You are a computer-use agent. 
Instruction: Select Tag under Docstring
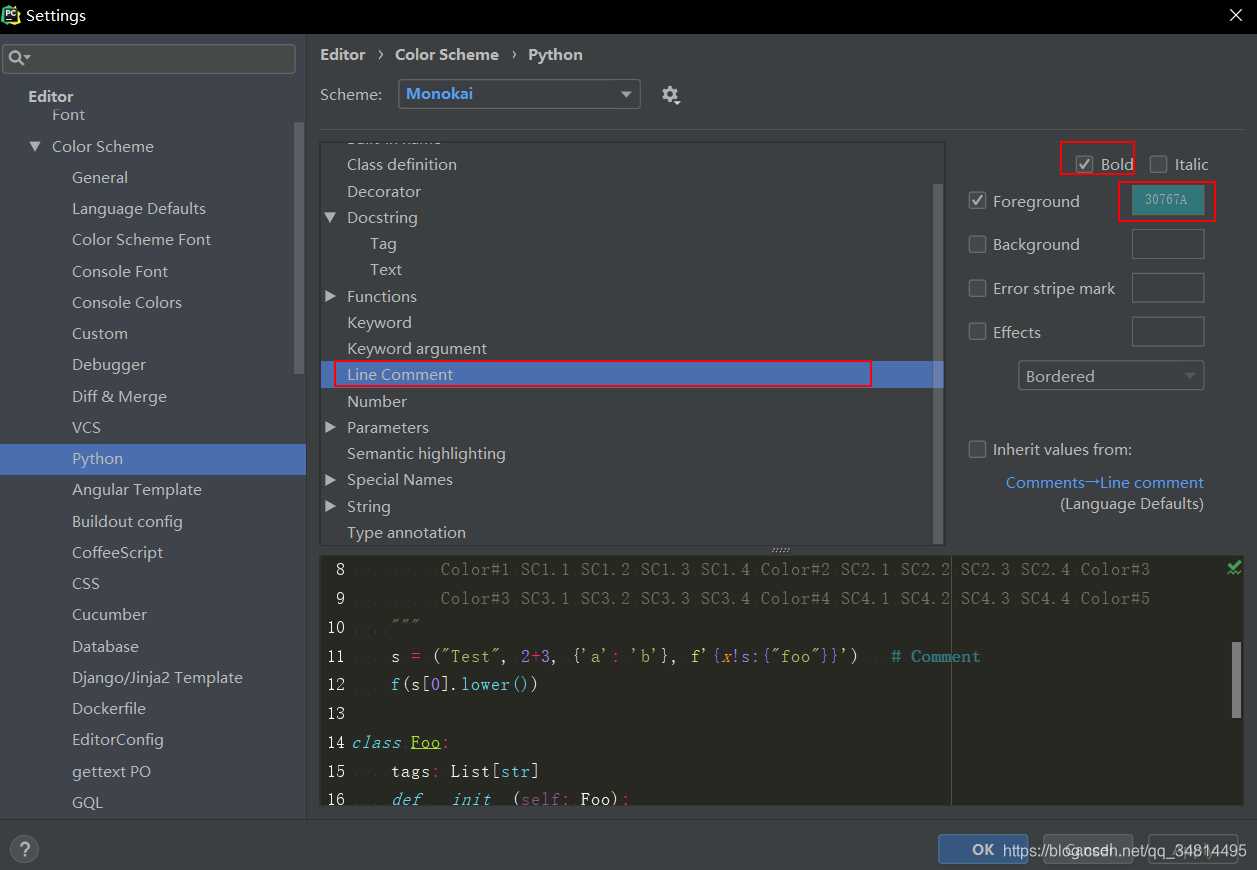[383, 243]
